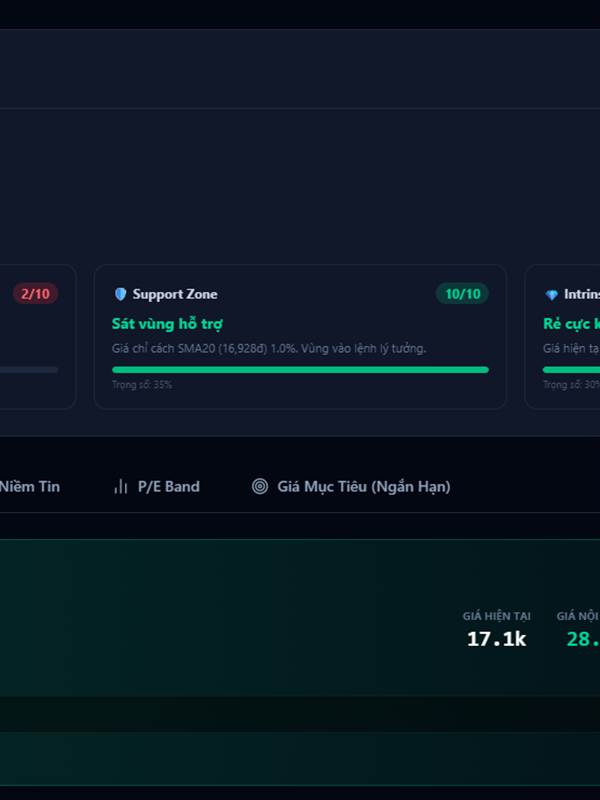Switch to Giá Mục Tiêu (Ngắn Hạn) tab
This screenshot has width=600, height=800.
[x=351, y=487]
